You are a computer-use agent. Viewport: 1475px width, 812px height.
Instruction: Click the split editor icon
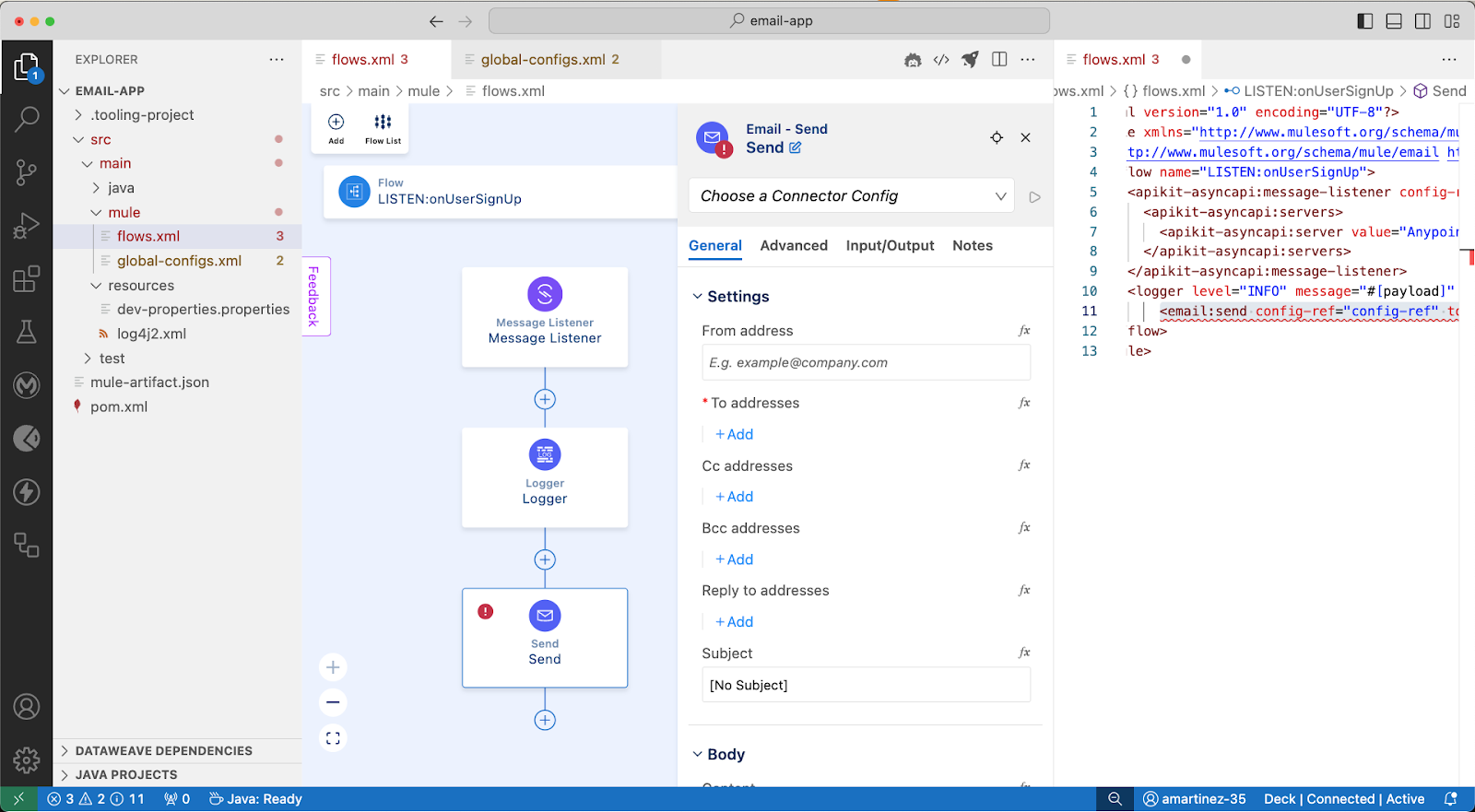coord(999,60)
